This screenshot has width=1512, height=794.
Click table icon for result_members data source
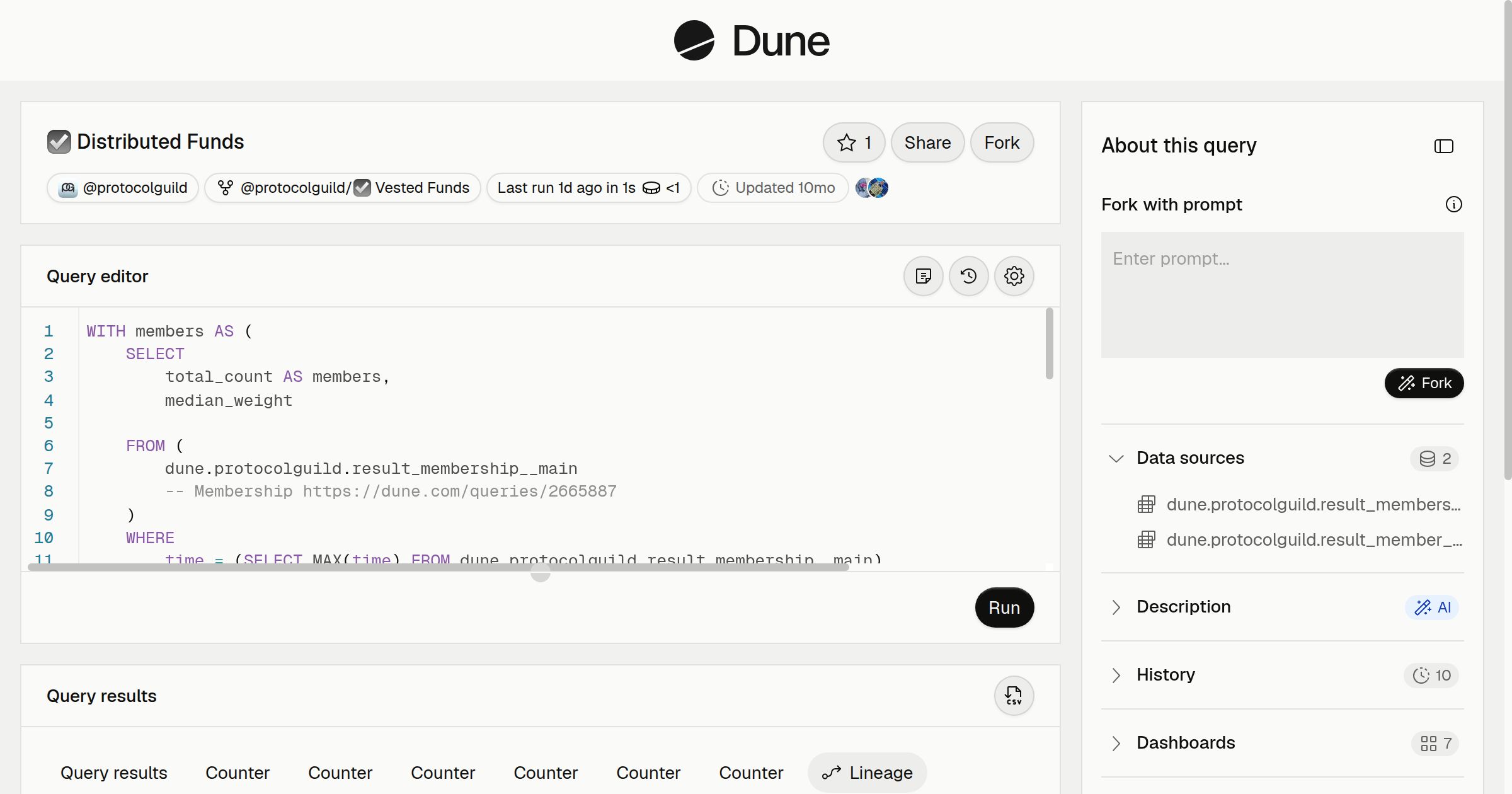click(1146, 504)
